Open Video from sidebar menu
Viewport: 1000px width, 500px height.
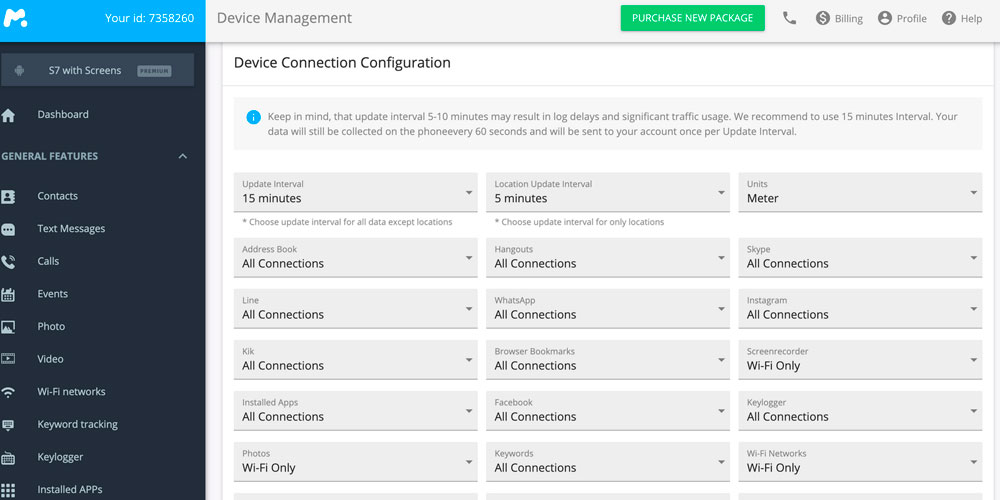tap(50, 359)
